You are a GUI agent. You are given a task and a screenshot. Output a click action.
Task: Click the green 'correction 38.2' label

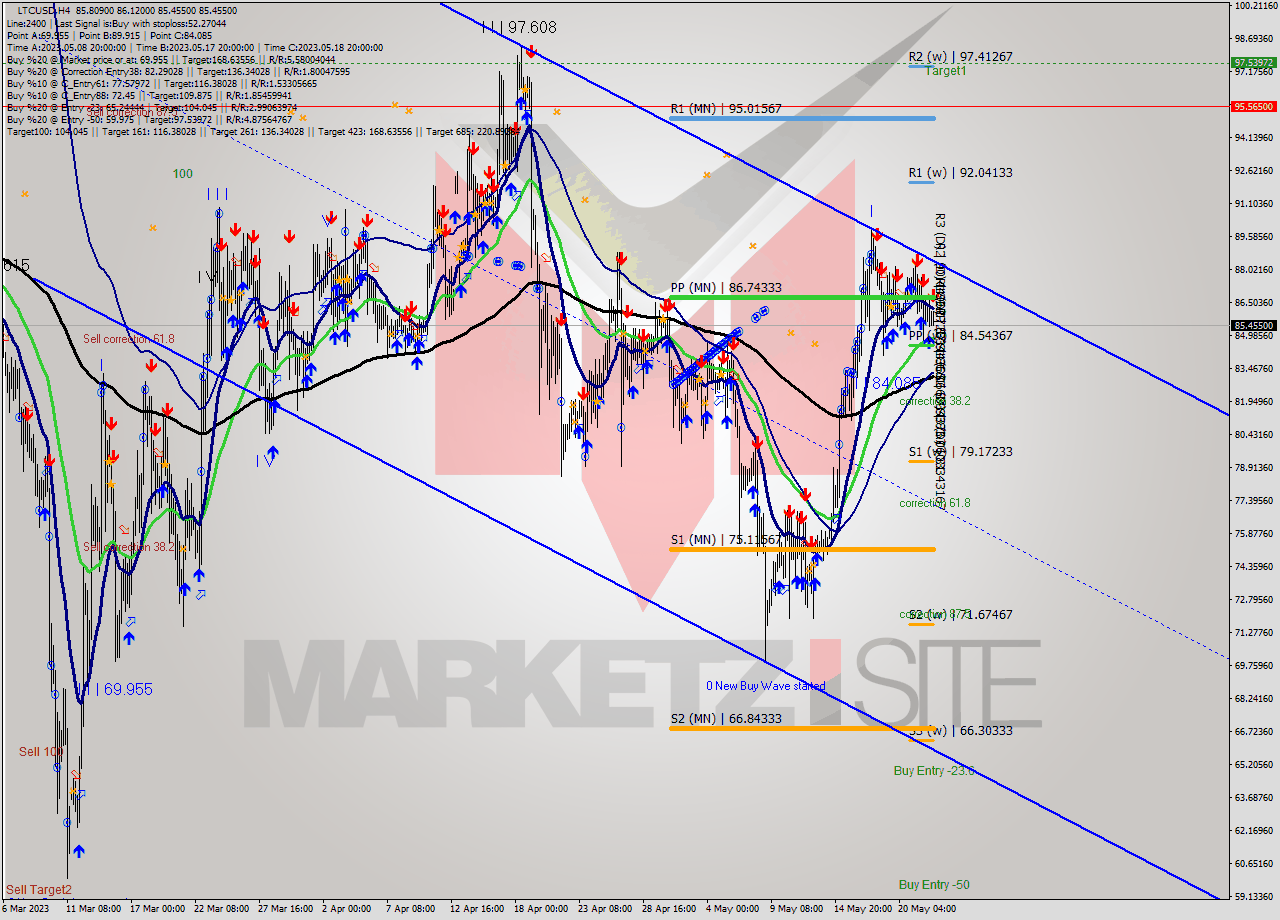coord(934,401)
